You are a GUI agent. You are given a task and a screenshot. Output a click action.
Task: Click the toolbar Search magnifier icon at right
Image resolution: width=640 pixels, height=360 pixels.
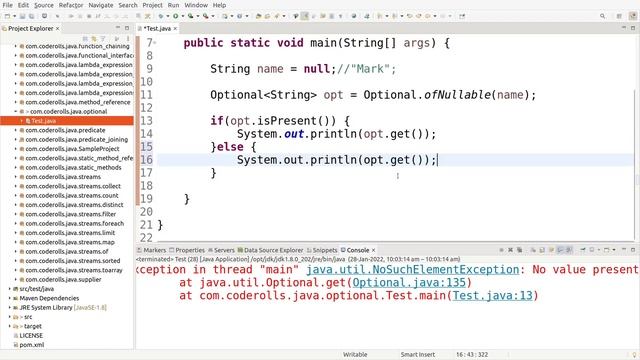coord(602,16)
